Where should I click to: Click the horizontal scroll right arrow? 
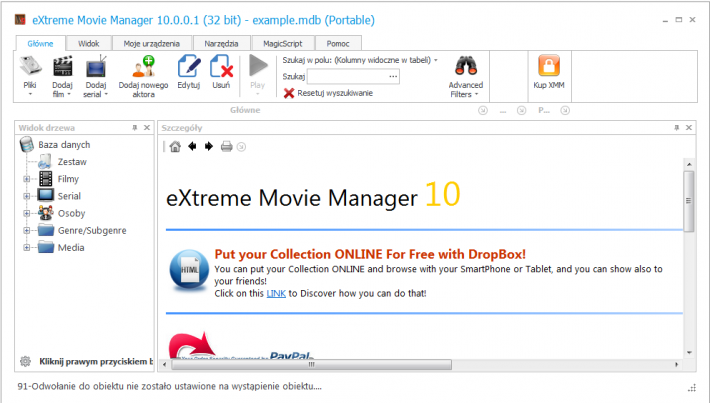pos(677,365)
